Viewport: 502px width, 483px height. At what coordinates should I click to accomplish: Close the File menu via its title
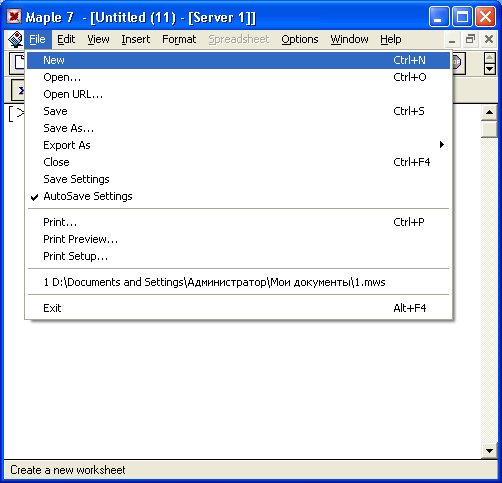pyautogui.click(x=37, y=39)
